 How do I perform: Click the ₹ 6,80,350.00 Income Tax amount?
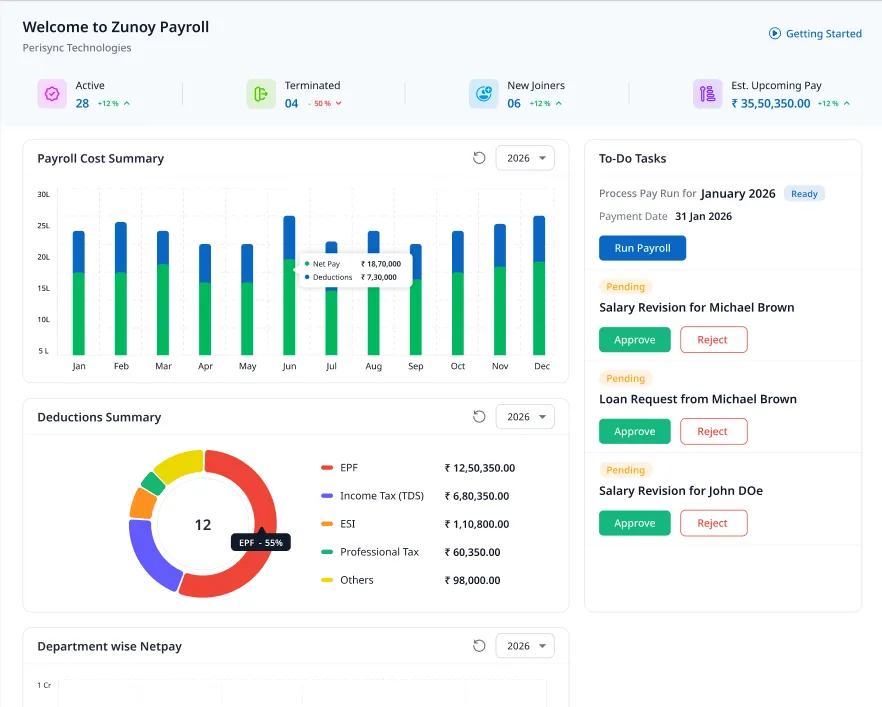pyautogui.click(x=477, y=496)
